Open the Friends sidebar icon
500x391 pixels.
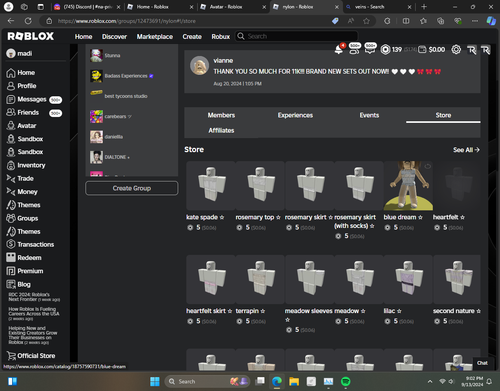tap(11, 112)
